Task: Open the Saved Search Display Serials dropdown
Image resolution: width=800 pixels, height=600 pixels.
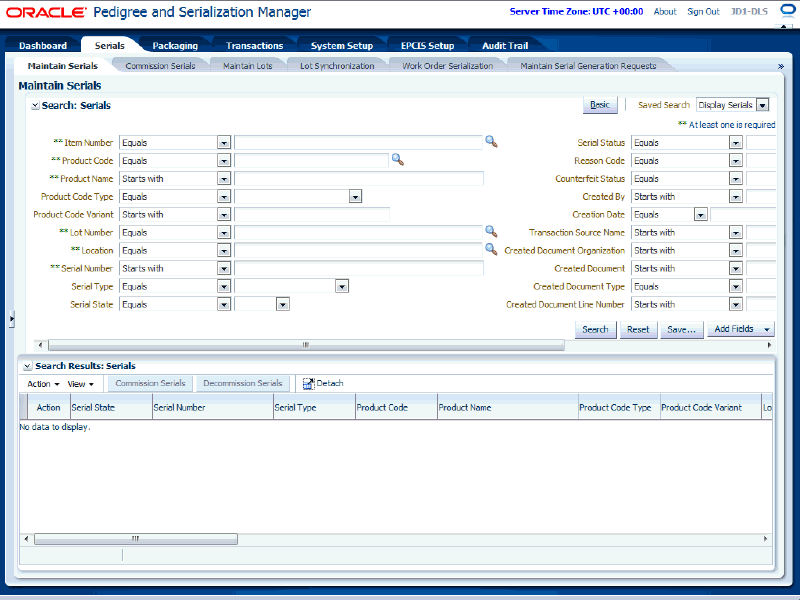Action: pyautogui.click(x=763, y=105)
